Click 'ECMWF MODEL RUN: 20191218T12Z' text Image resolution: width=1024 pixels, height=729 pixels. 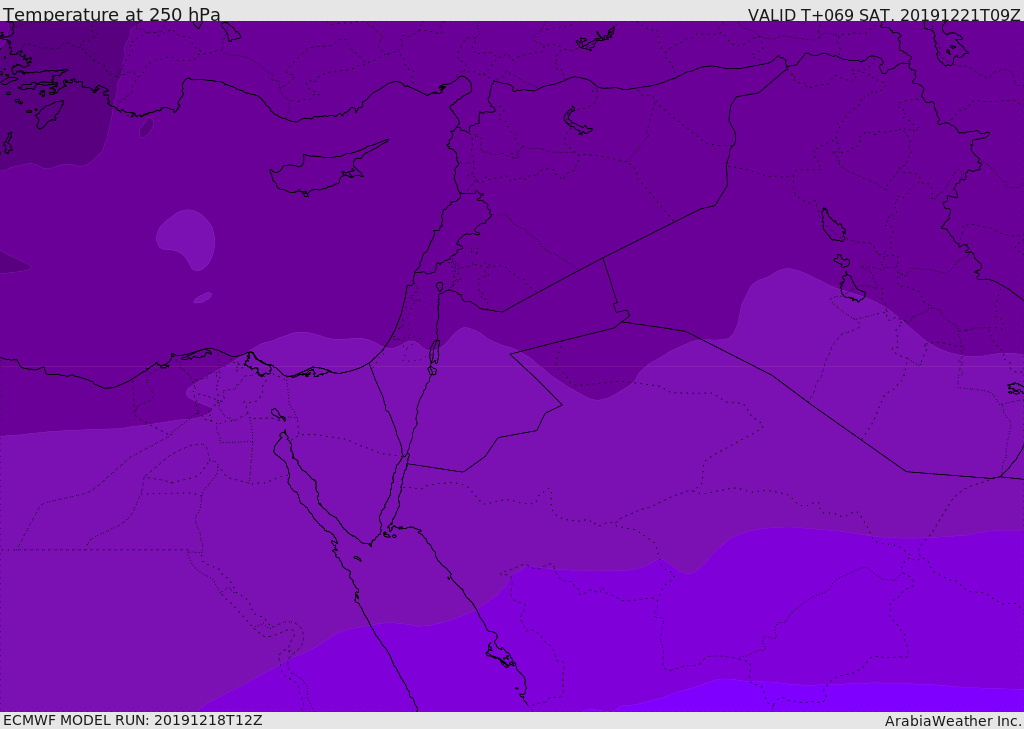pyautogui.click(x=133, y=720)
